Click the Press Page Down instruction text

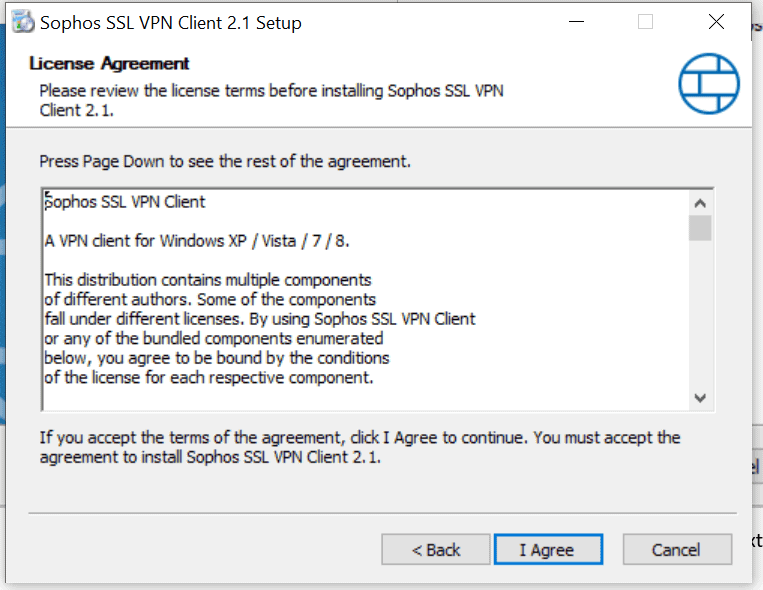[x=225, y=161]
